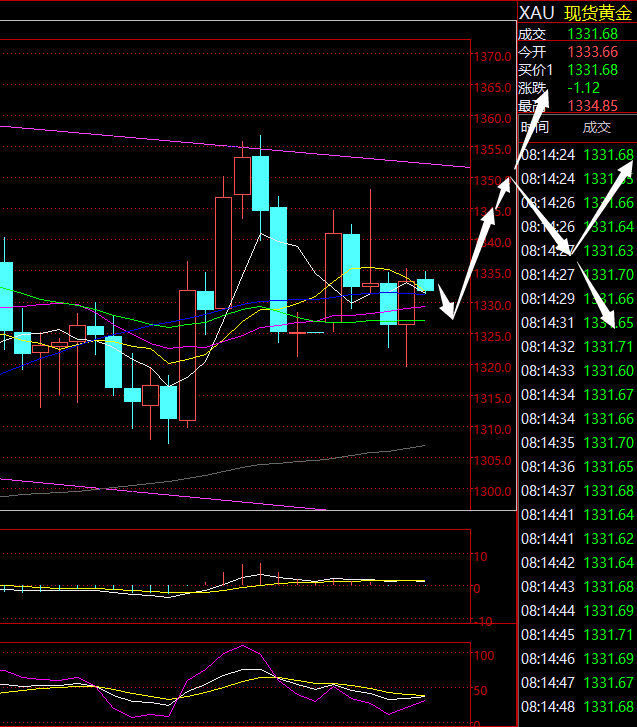The width and height of the screenshot is (637, 727).
Task: Click the 08:14:46 tick time
Action: (548, 659)
